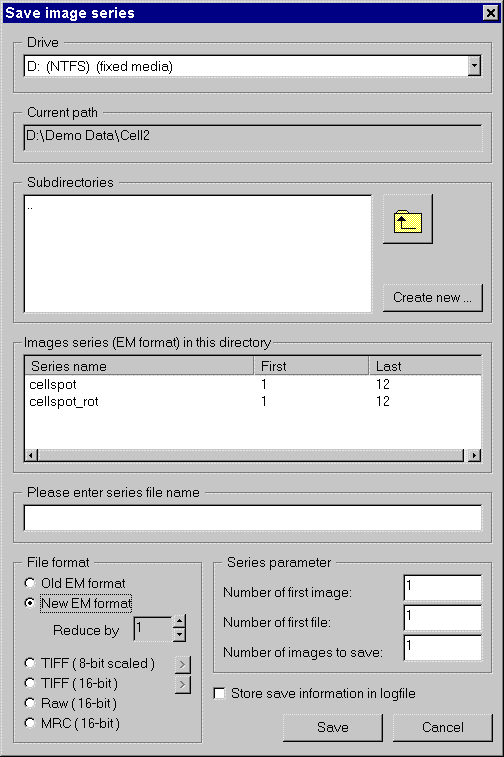The height and width of the screenshot is (757, 504).
Task: Select the cellspot_rot series row
Action: tap(253, 402)
